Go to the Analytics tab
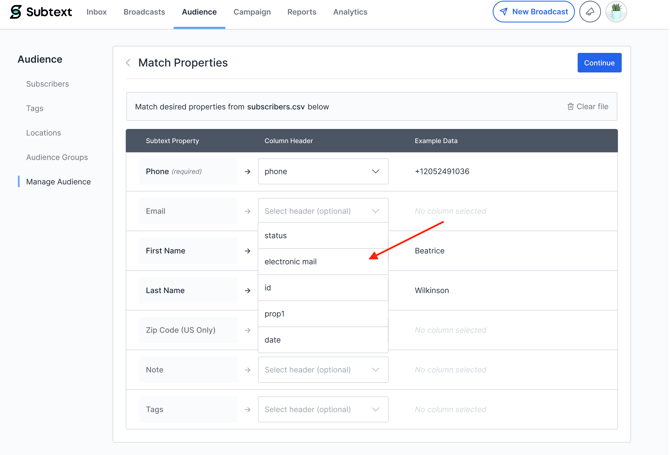This screenshot has height=455, width=670. pyautogui.click(x=350, y=12)
